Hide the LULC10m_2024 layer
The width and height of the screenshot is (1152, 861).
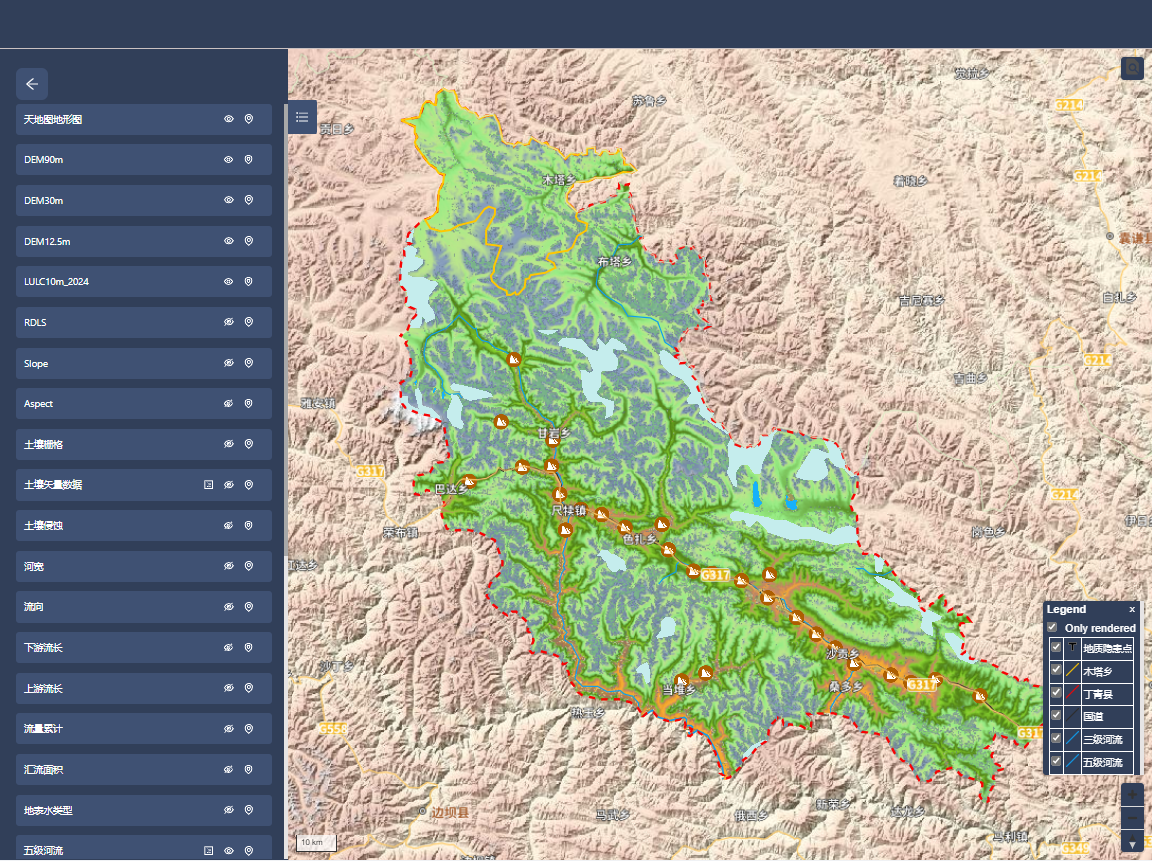pyautogui.click(x=228, y=282)
